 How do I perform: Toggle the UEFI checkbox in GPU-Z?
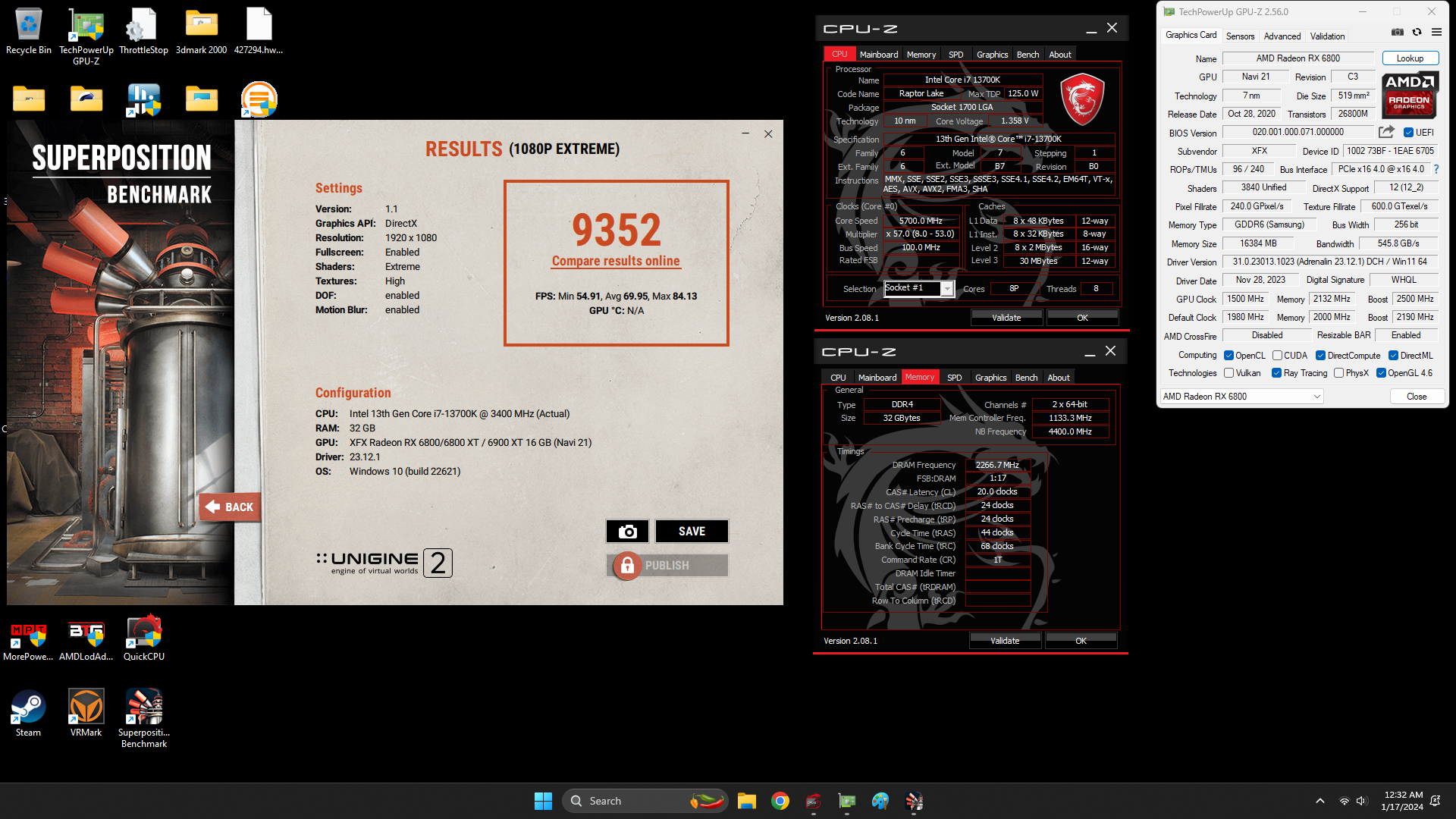coord(1408,133)
